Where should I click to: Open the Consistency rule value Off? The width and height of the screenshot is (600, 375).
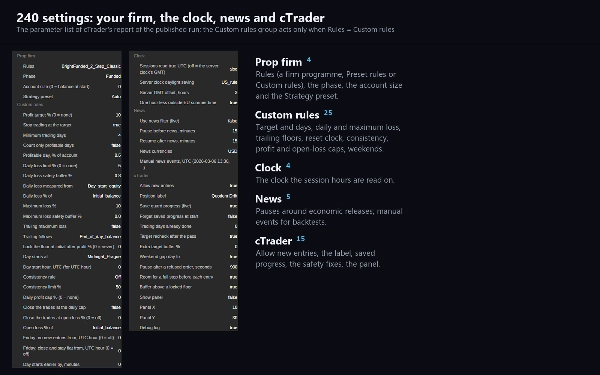(118, 277)
